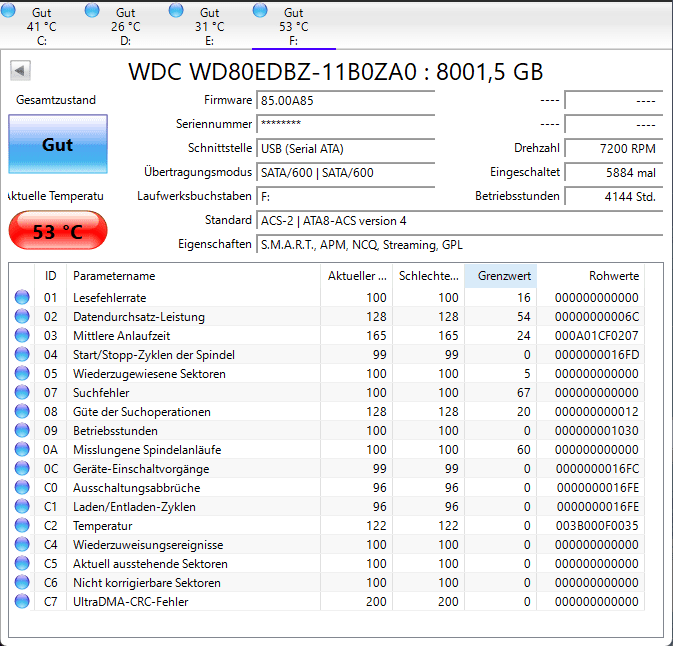Image resolution: width=673 pixels, height=646 pixels.
Task: Click status orb of Datendurchsatz-Leistung row
Action: pos(22,316)
